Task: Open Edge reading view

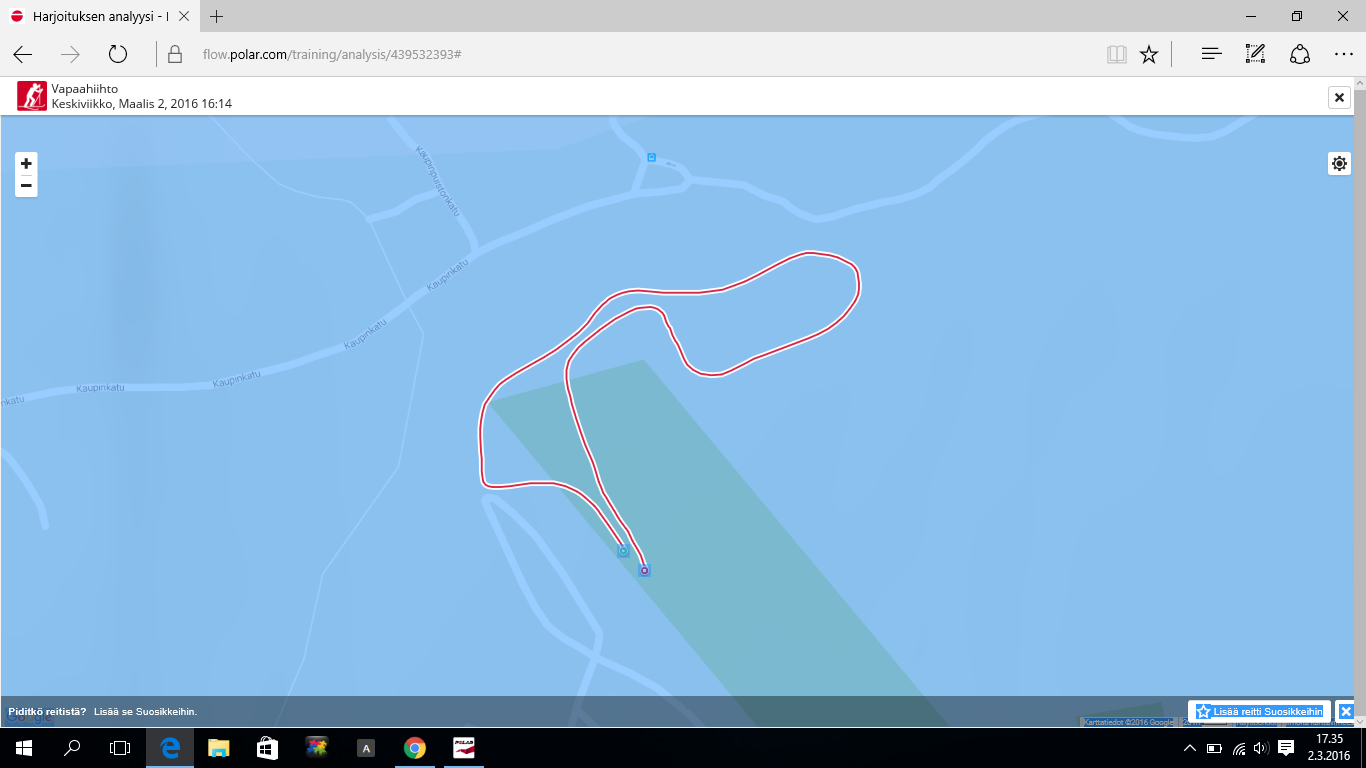Action: [1116, 54]
